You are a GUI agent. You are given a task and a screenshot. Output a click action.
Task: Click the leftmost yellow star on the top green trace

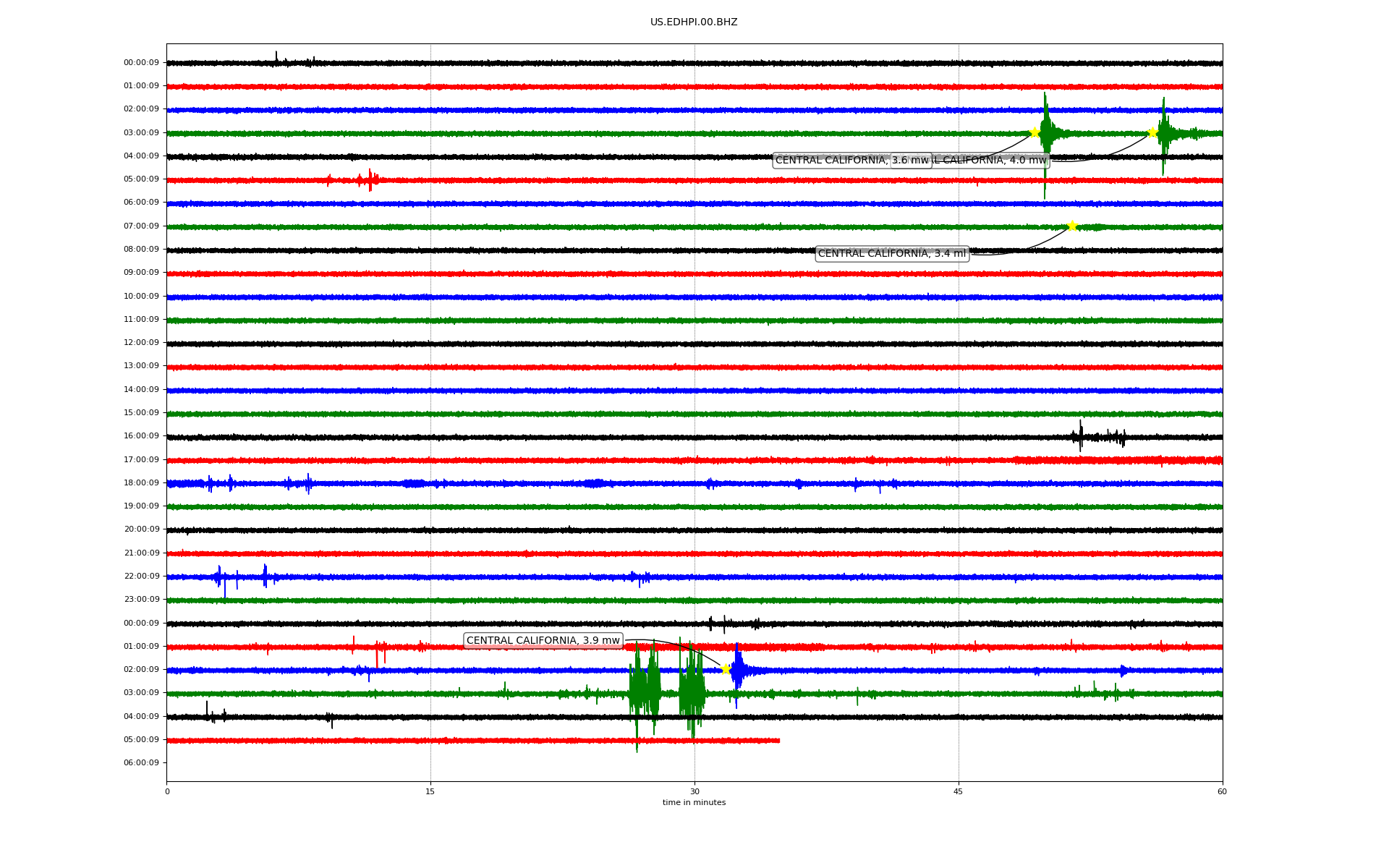1035,132
